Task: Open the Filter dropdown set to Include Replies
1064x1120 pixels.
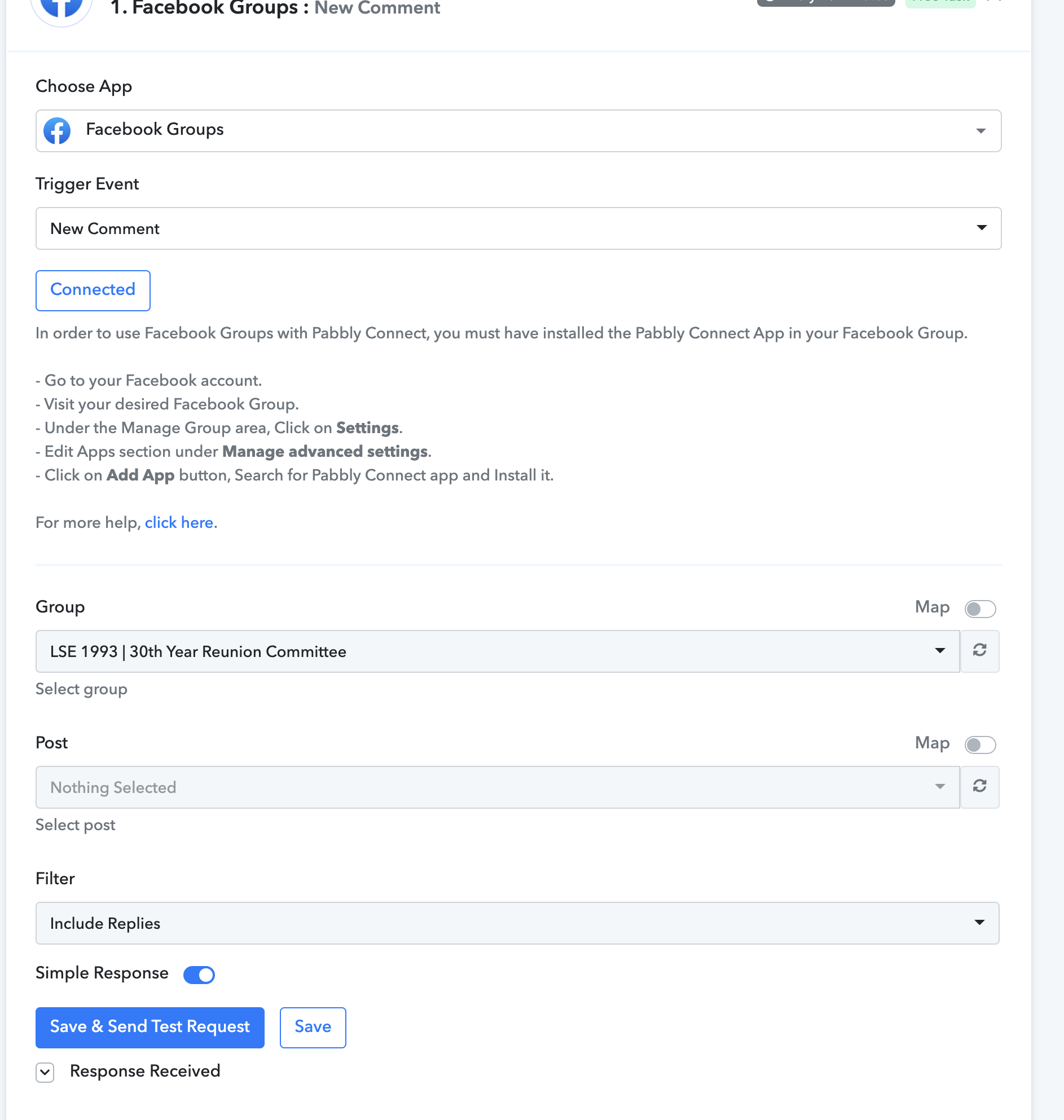Action: point(517,923)
